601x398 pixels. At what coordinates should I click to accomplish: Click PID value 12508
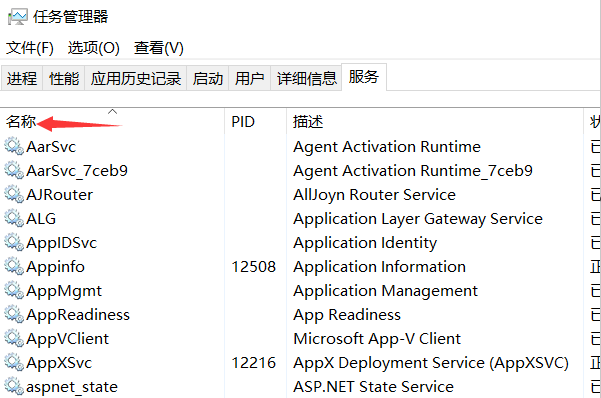click(x=254, y=267)
